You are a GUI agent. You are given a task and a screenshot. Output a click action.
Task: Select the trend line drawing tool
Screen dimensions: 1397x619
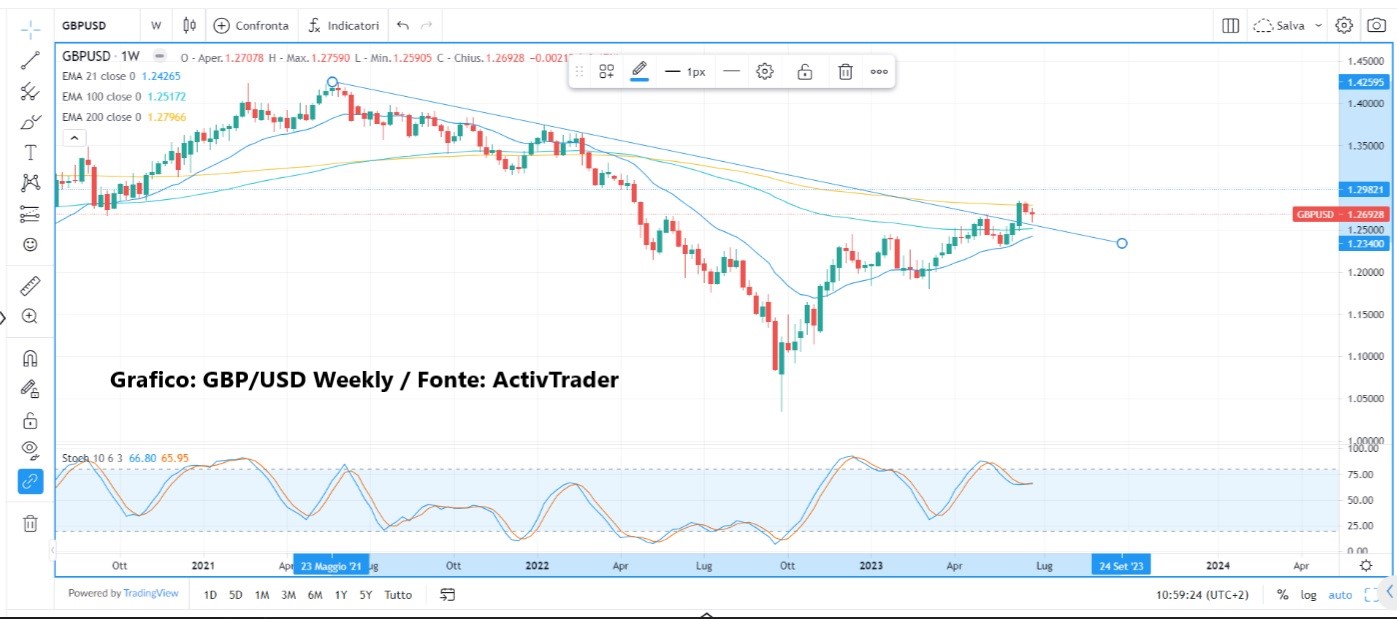pos(30,60)
